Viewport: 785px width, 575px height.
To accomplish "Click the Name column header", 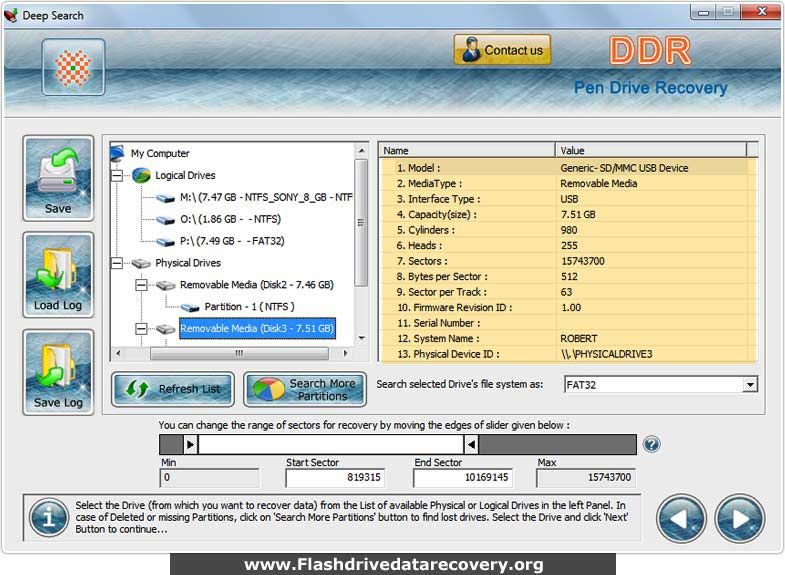I will coord(467,150).
